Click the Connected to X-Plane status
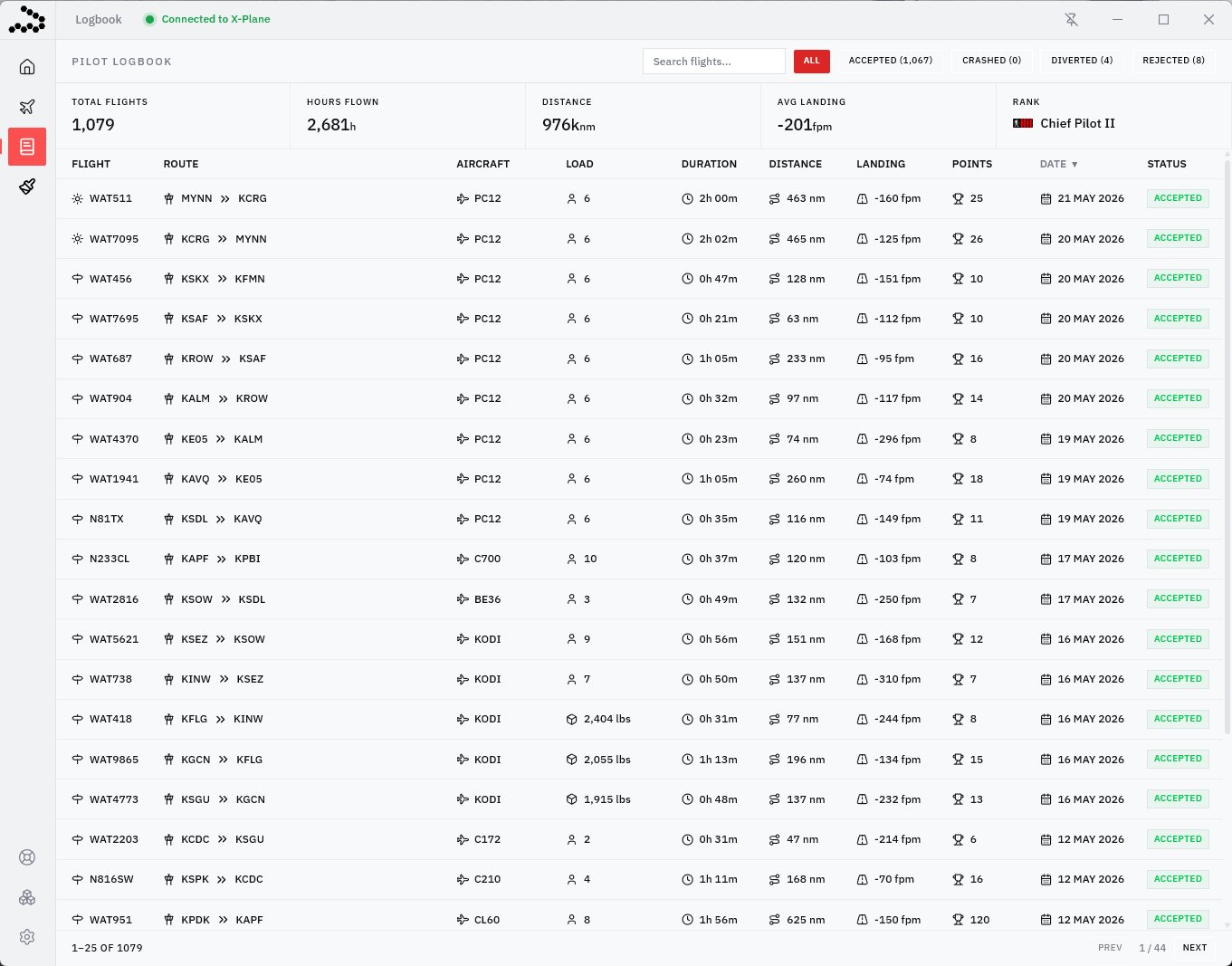1232x966 pixels. click(207, 19)
